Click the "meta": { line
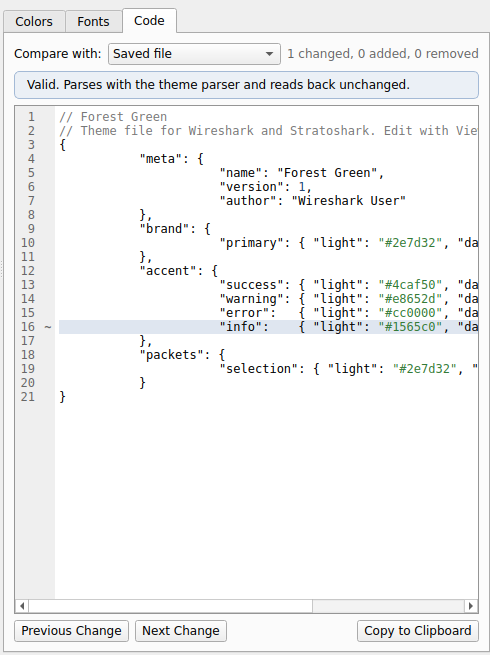The width and height of the screenshot is (490, 655). pos(171,159)
